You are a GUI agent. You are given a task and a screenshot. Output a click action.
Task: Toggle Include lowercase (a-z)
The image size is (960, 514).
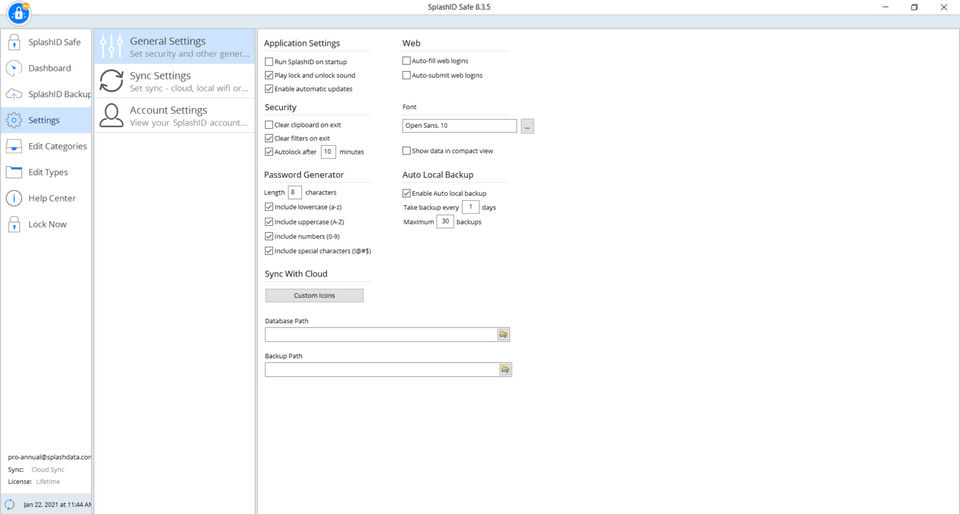(269, 207)
